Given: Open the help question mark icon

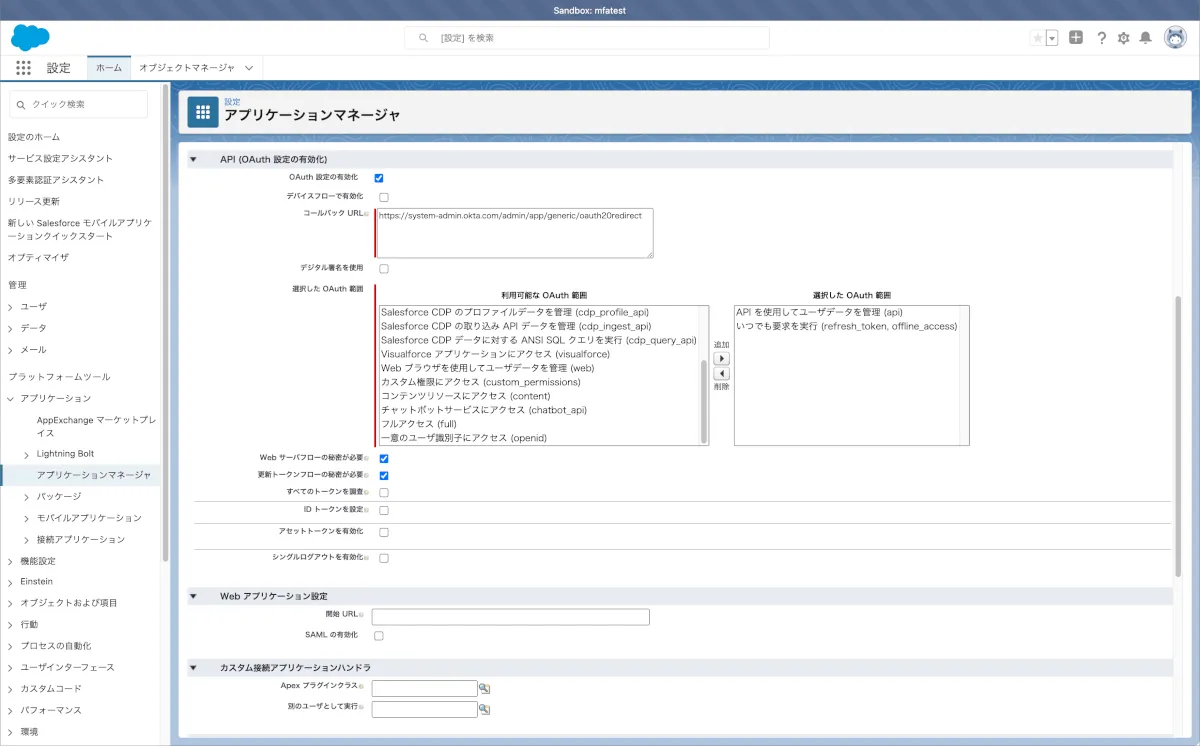Looking at the screenshot, I should click(1101, 38).
